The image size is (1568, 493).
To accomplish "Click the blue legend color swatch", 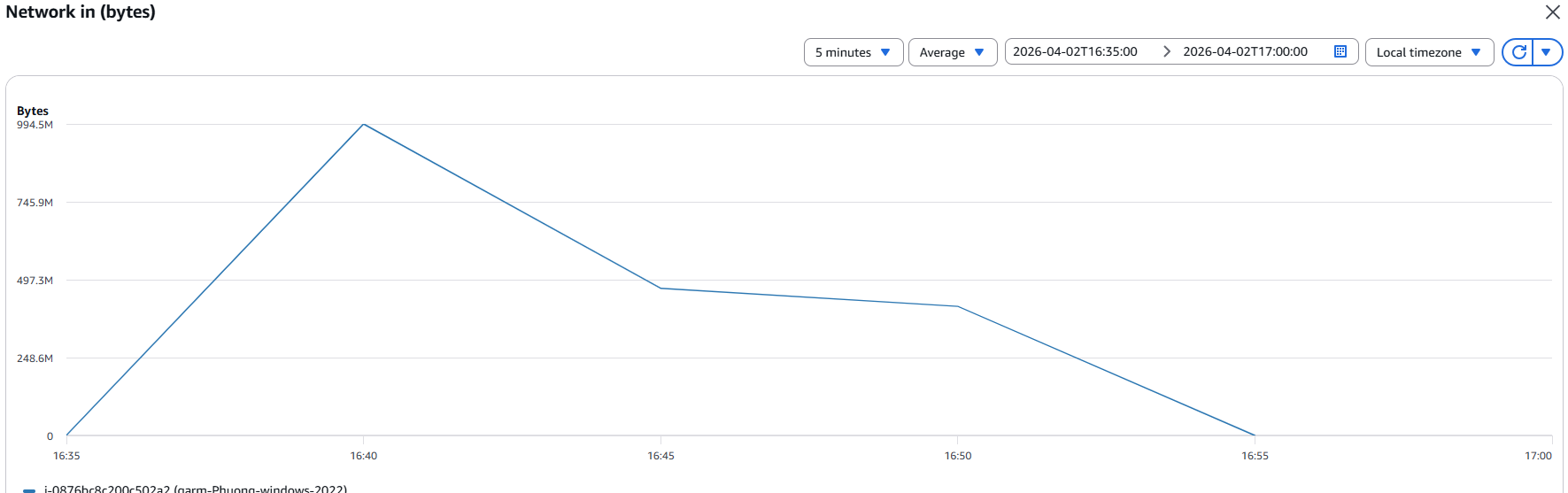I will (29, 489).
